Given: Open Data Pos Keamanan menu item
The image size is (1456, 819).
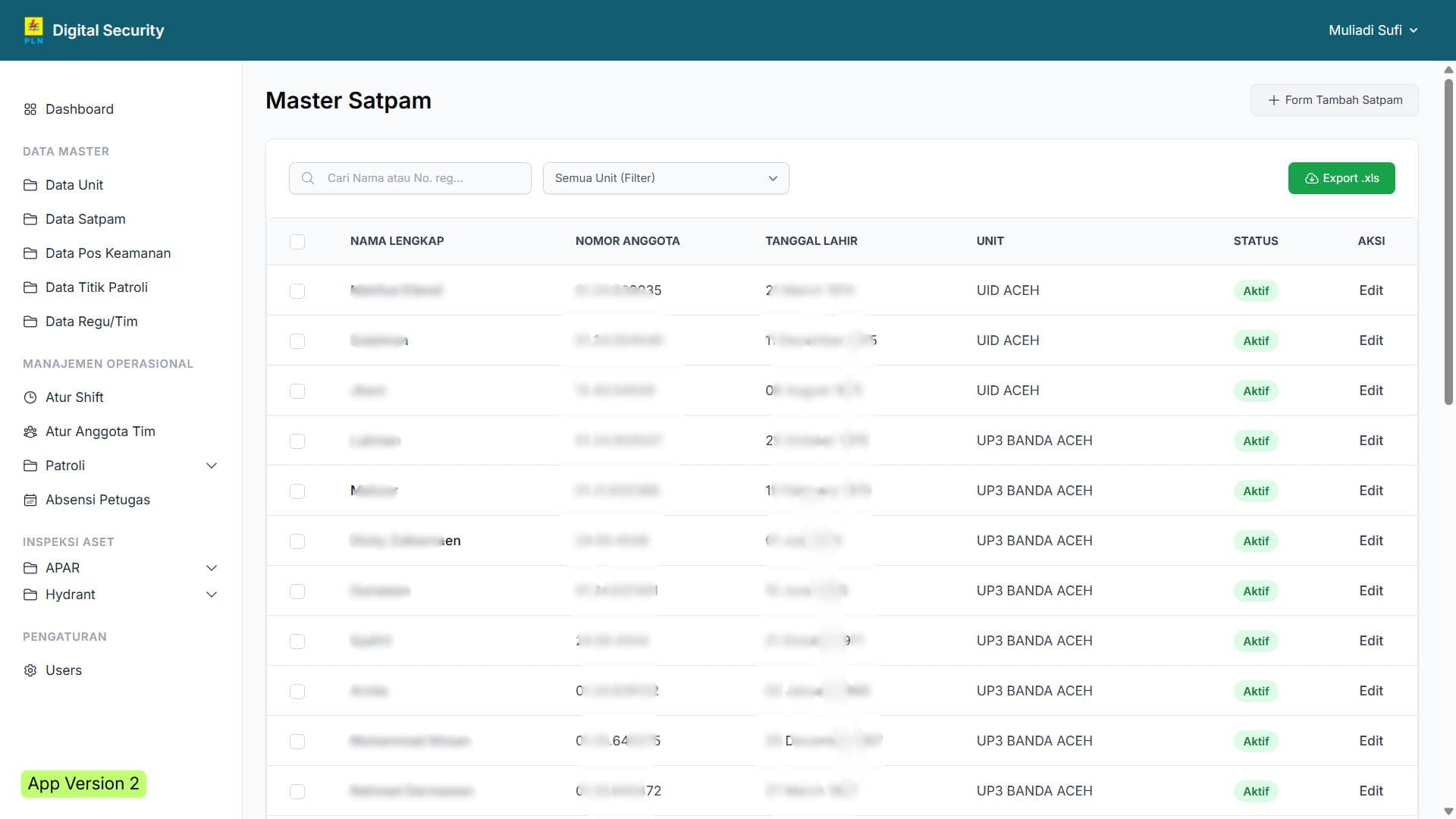Looking at the screenshot, I should coord(108,253).
